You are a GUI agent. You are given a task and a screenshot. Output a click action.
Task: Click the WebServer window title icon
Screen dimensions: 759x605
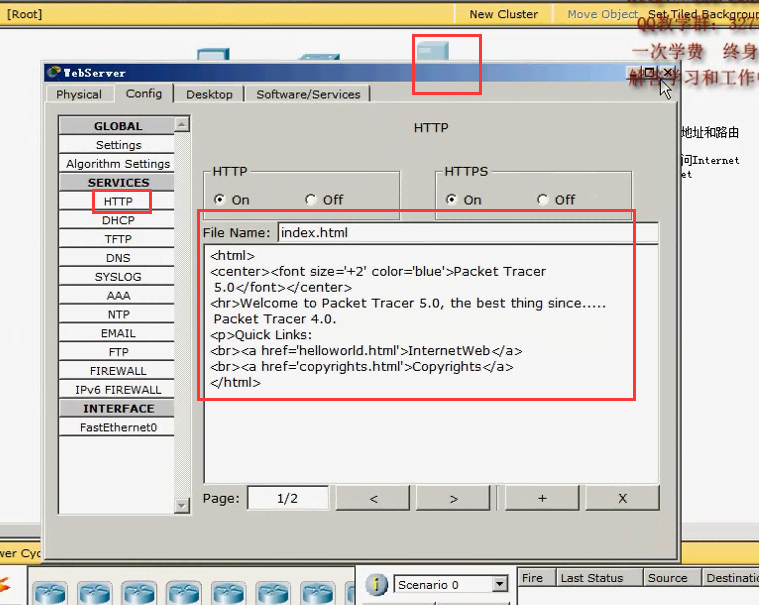[x=54, y=73]
